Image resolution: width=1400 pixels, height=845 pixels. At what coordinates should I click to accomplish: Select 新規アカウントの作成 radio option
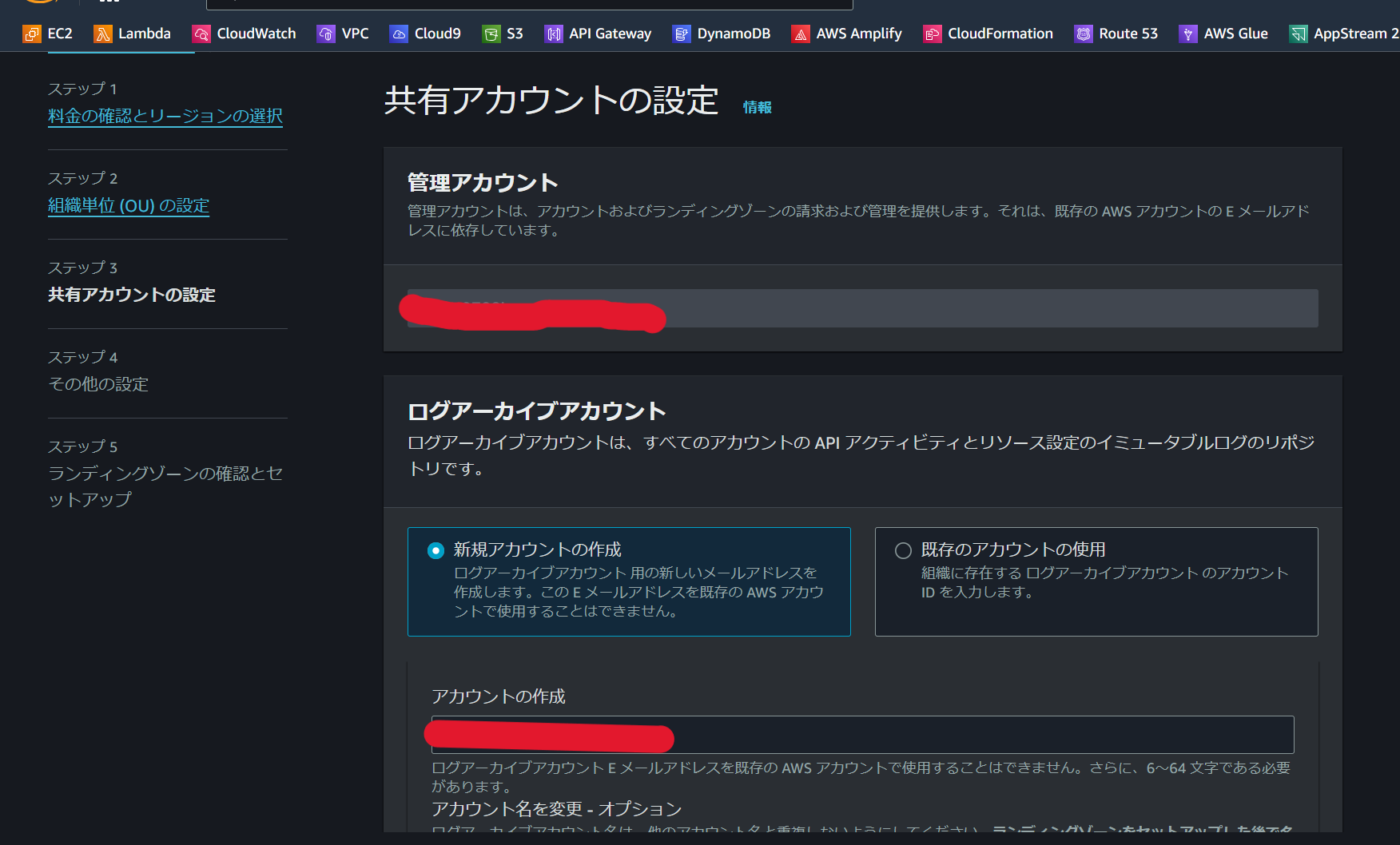[436, 549]
